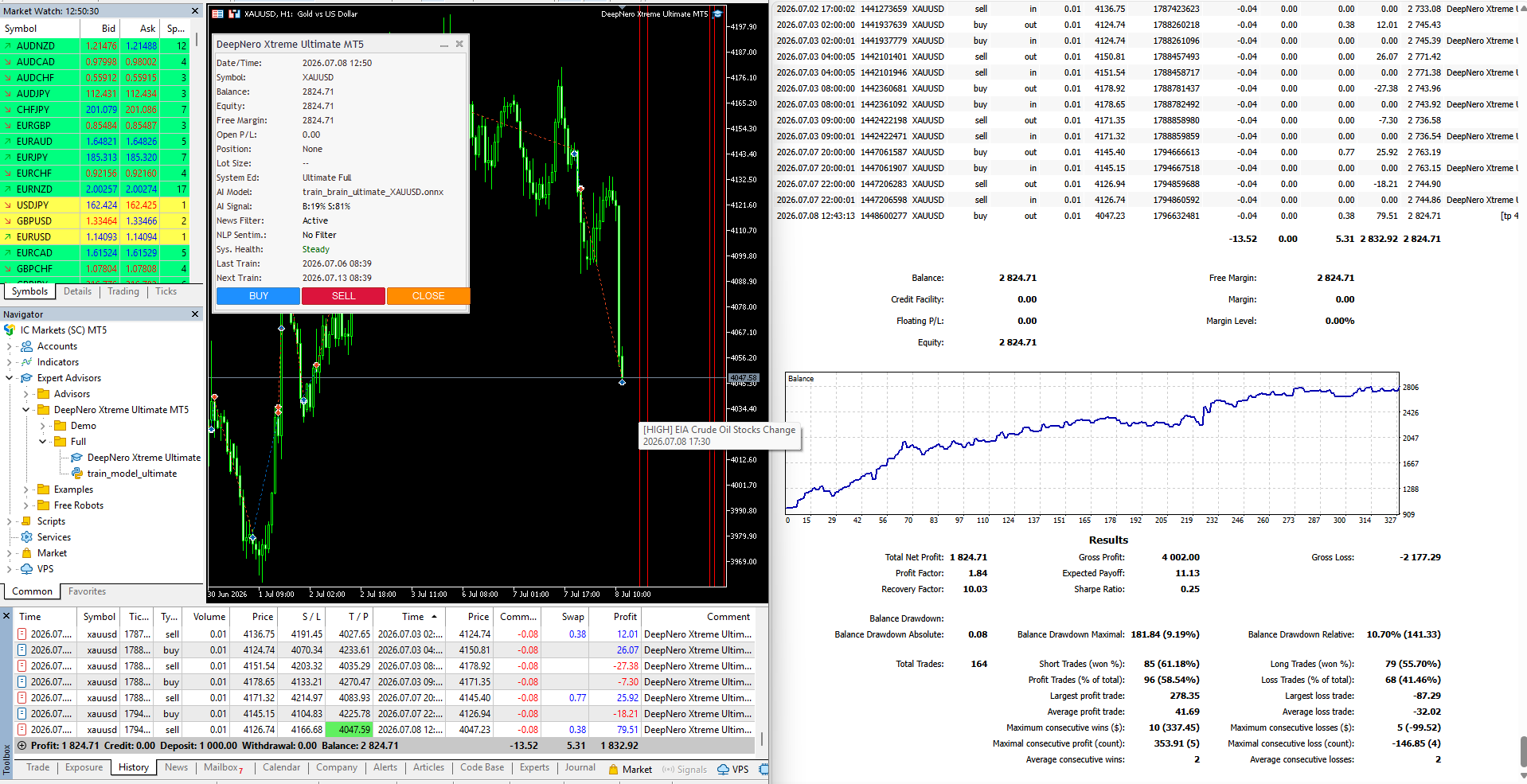1527x784 pixels.
Task: Expand the Advisors folder
Action: click(25, 393)
